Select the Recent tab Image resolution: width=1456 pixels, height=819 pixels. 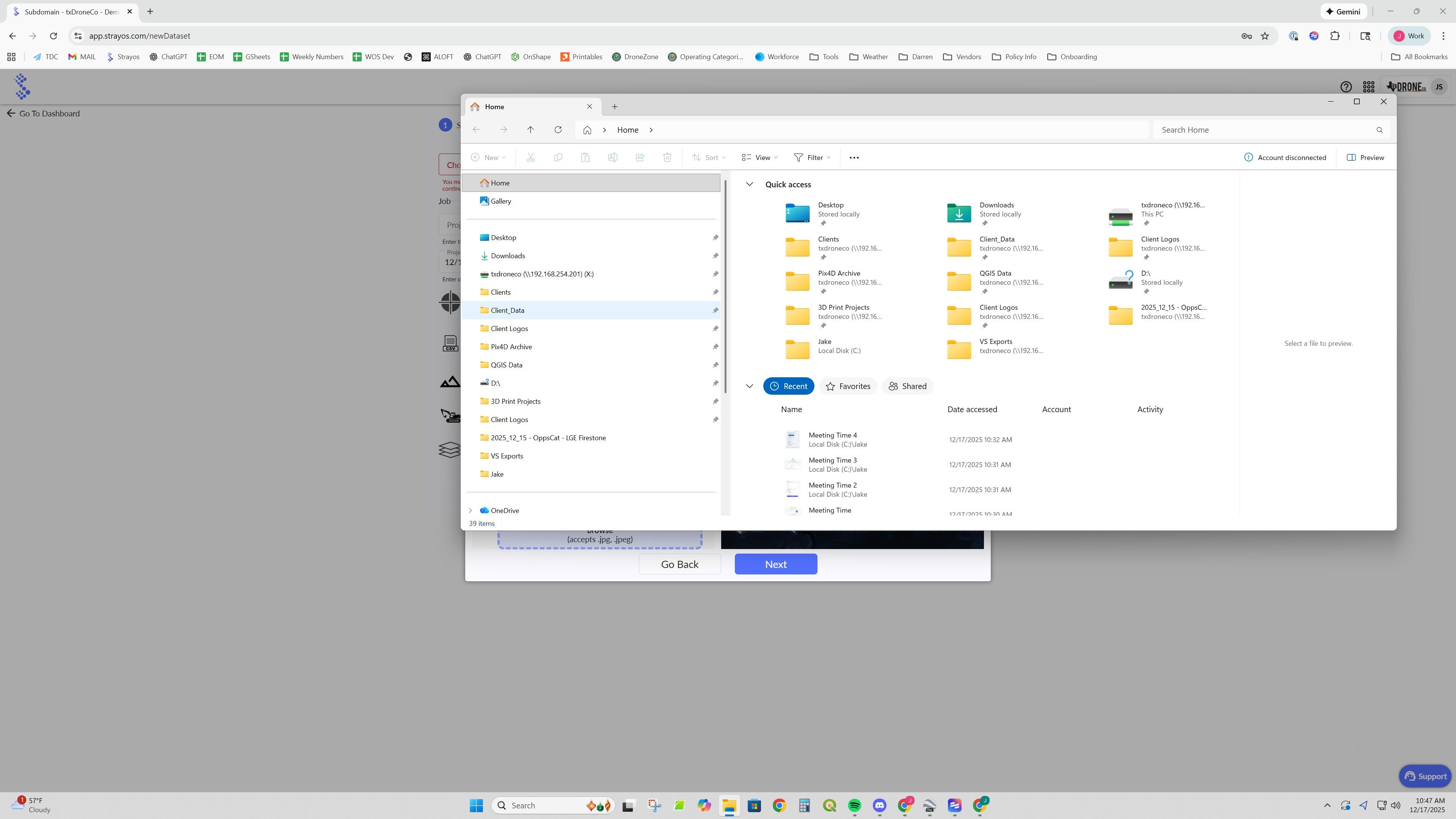[x=789, y=386]
